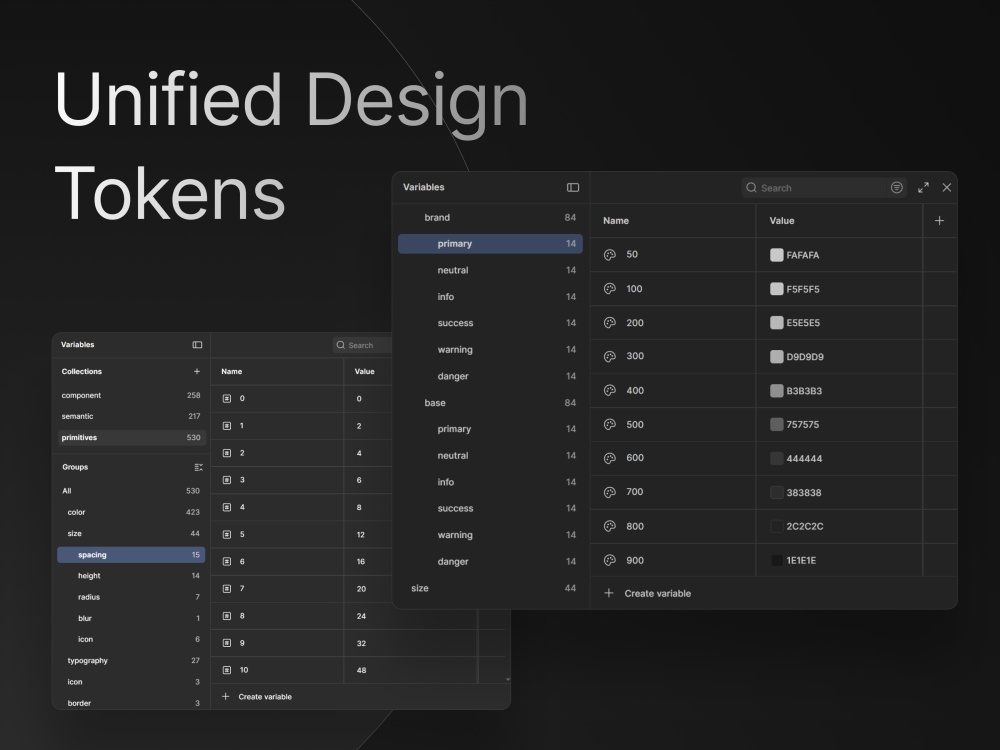This screenshot has height=750, width=1000.
Task: Select brand group with 84 variables
Action: tap(490, 217)
